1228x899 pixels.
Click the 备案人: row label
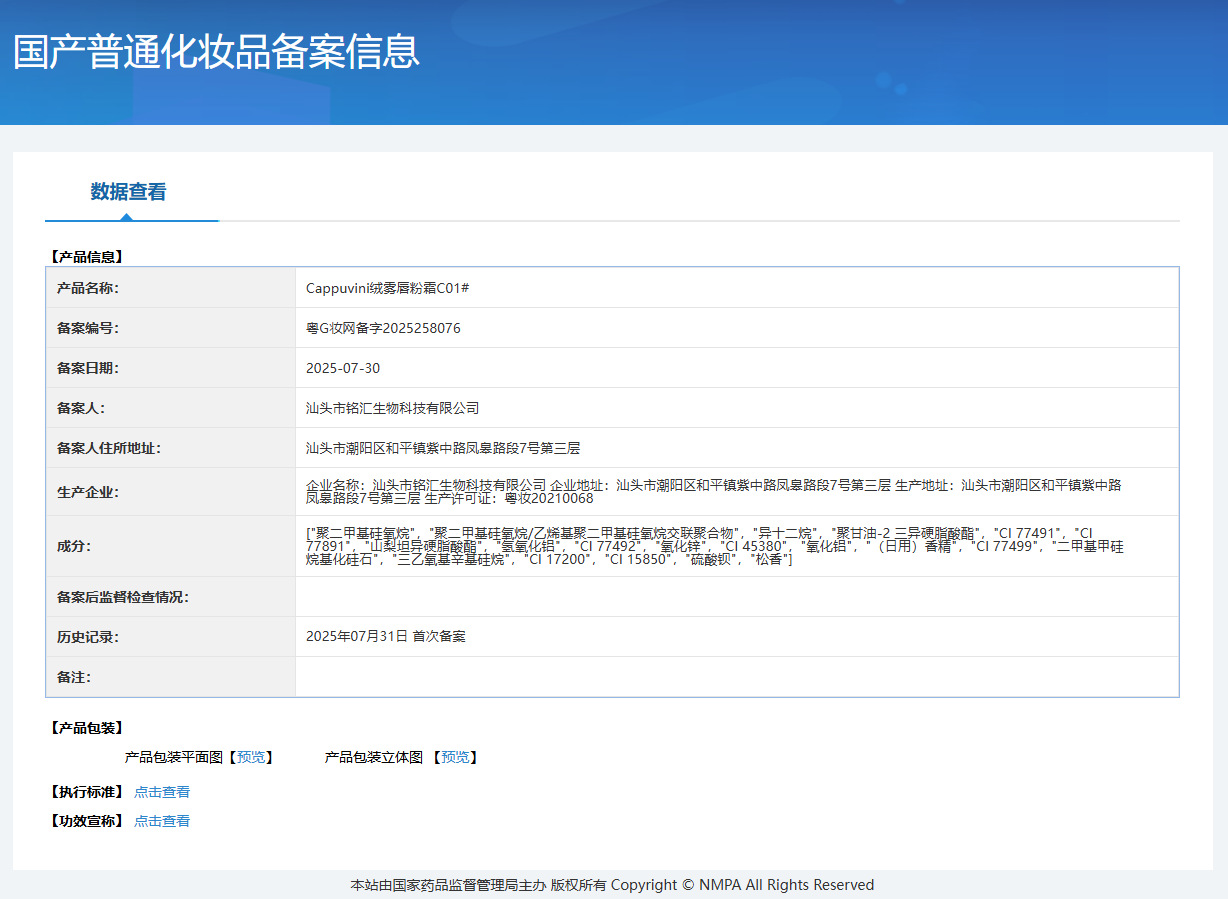click(x=81, y=408)
